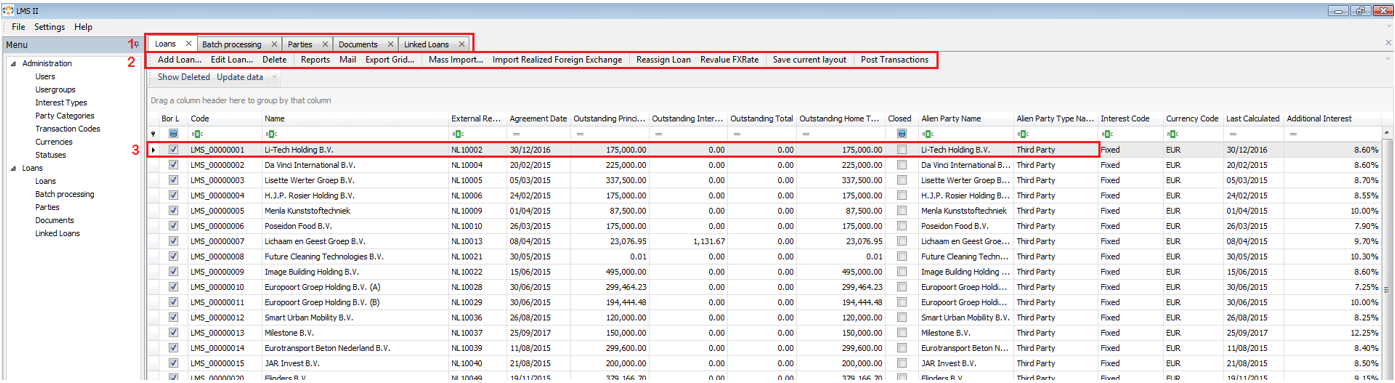This screenshot has width=1395, height=383.
Task: Click the Add Loan... button
Action: click(x=180, y=60)
